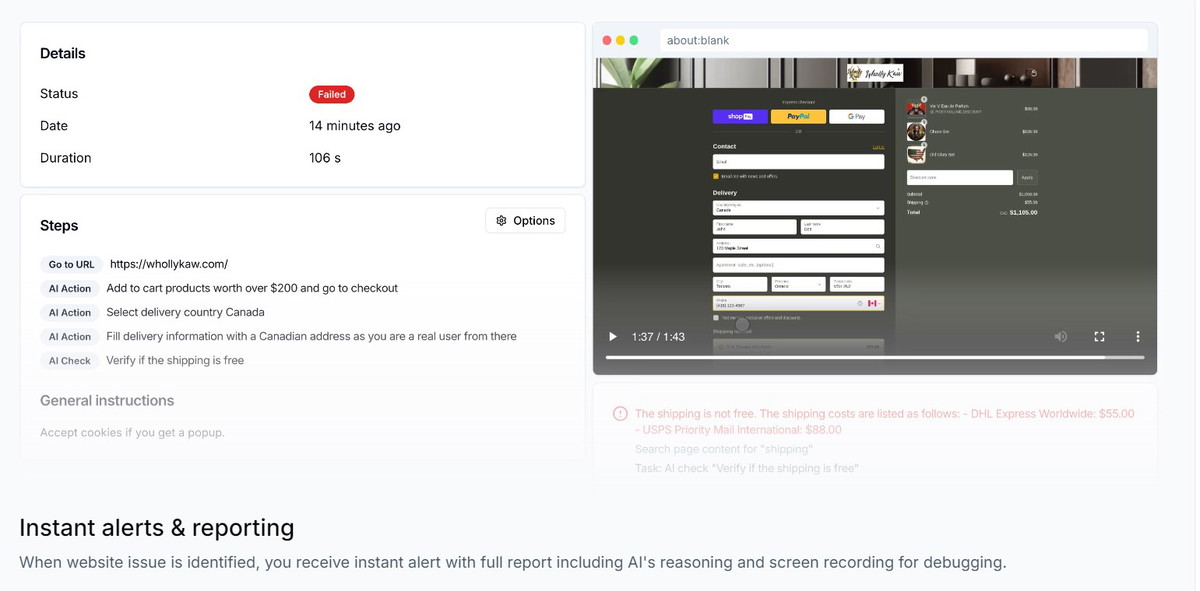
Task: Open the phone country flag dropdown
Action: [873, 303]
